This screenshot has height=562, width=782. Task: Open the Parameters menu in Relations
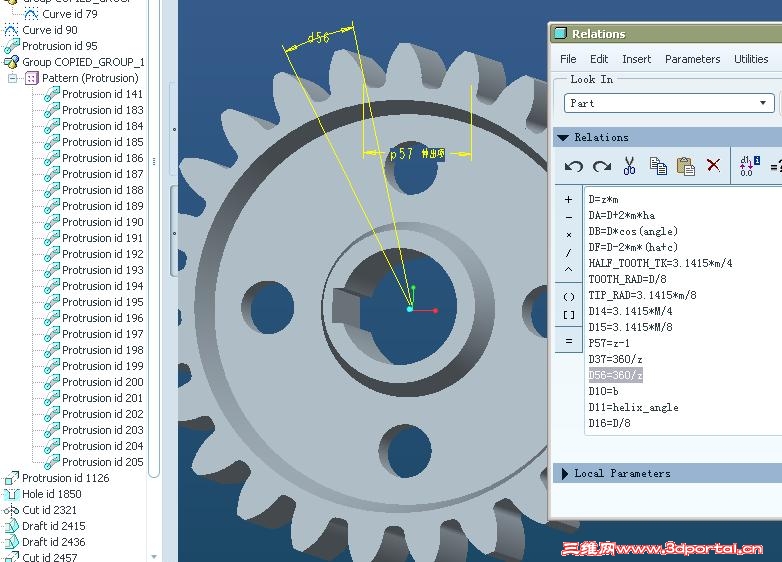692,59
